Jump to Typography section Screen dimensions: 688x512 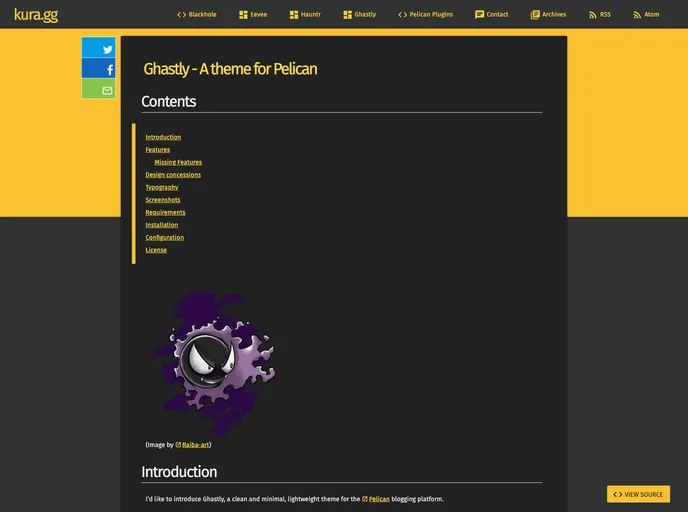click(162, 187)
